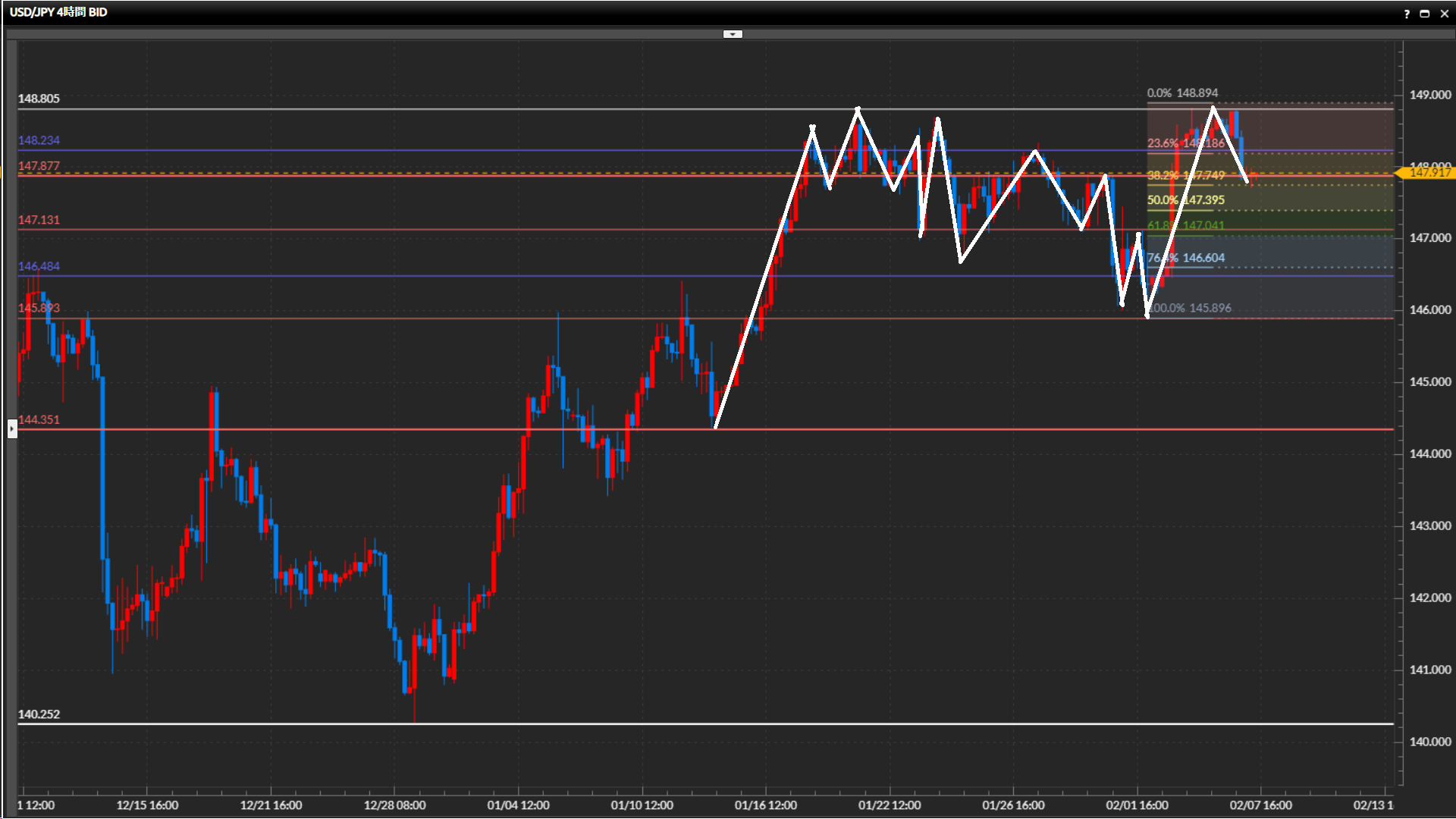
Task: Click the 01/16 12:00 time axis label
Action: pyautogui.click(x=765, y=805)
